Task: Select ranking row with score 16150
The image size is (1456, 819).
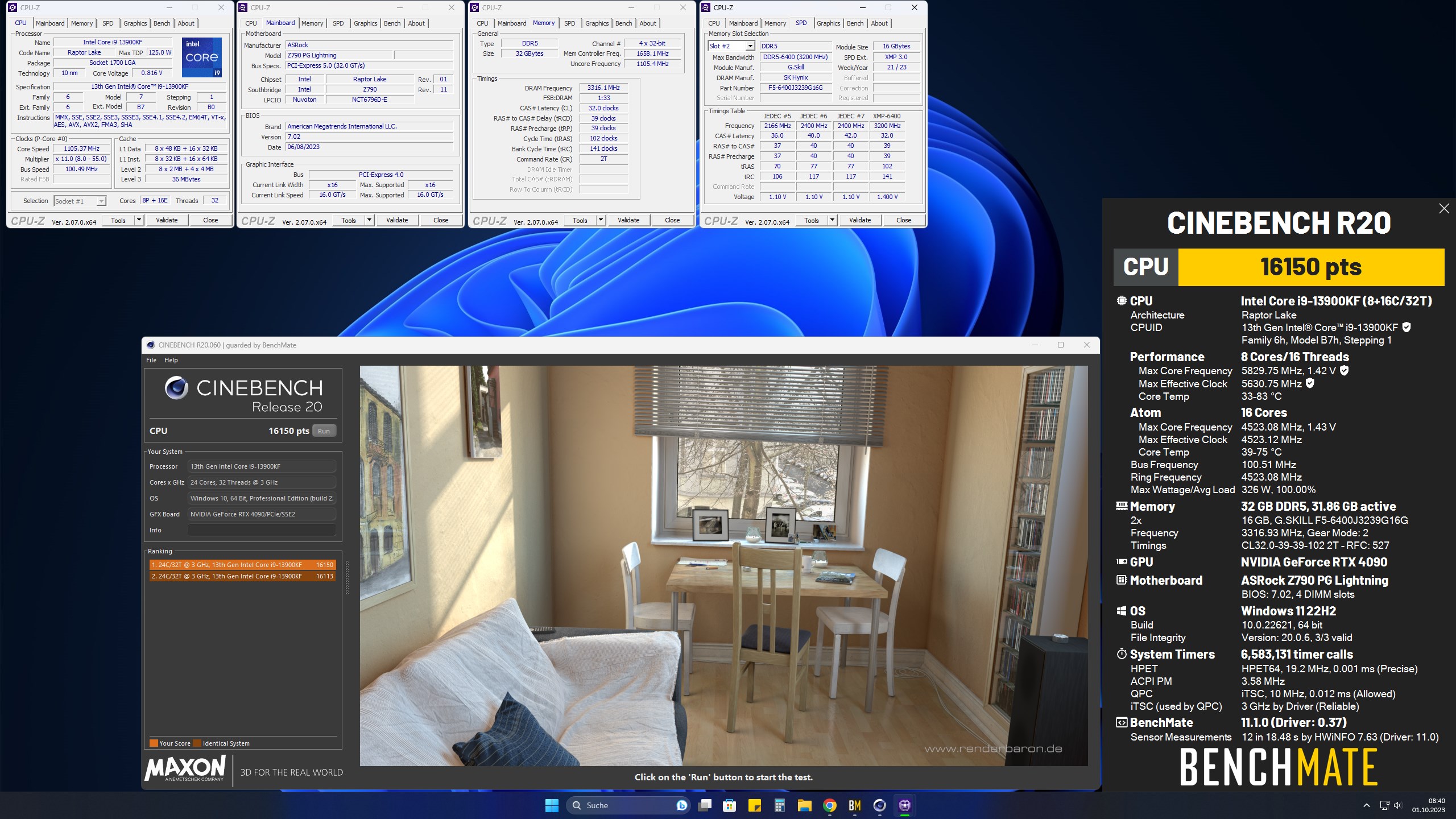Action: click(x=242, y=565)
